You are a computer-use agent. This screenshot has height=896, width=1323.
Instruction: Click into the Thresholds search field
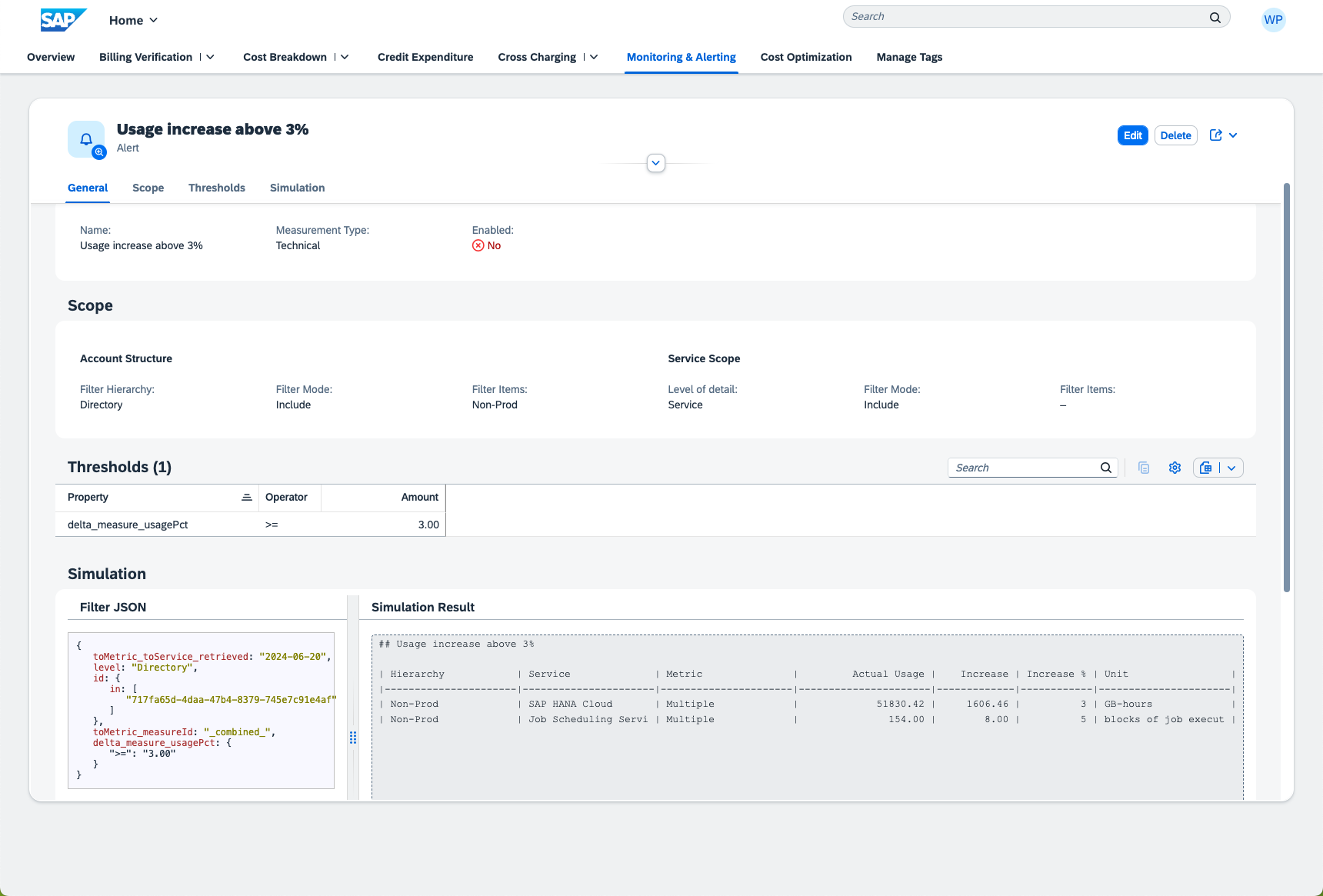tap(1023, 468)
